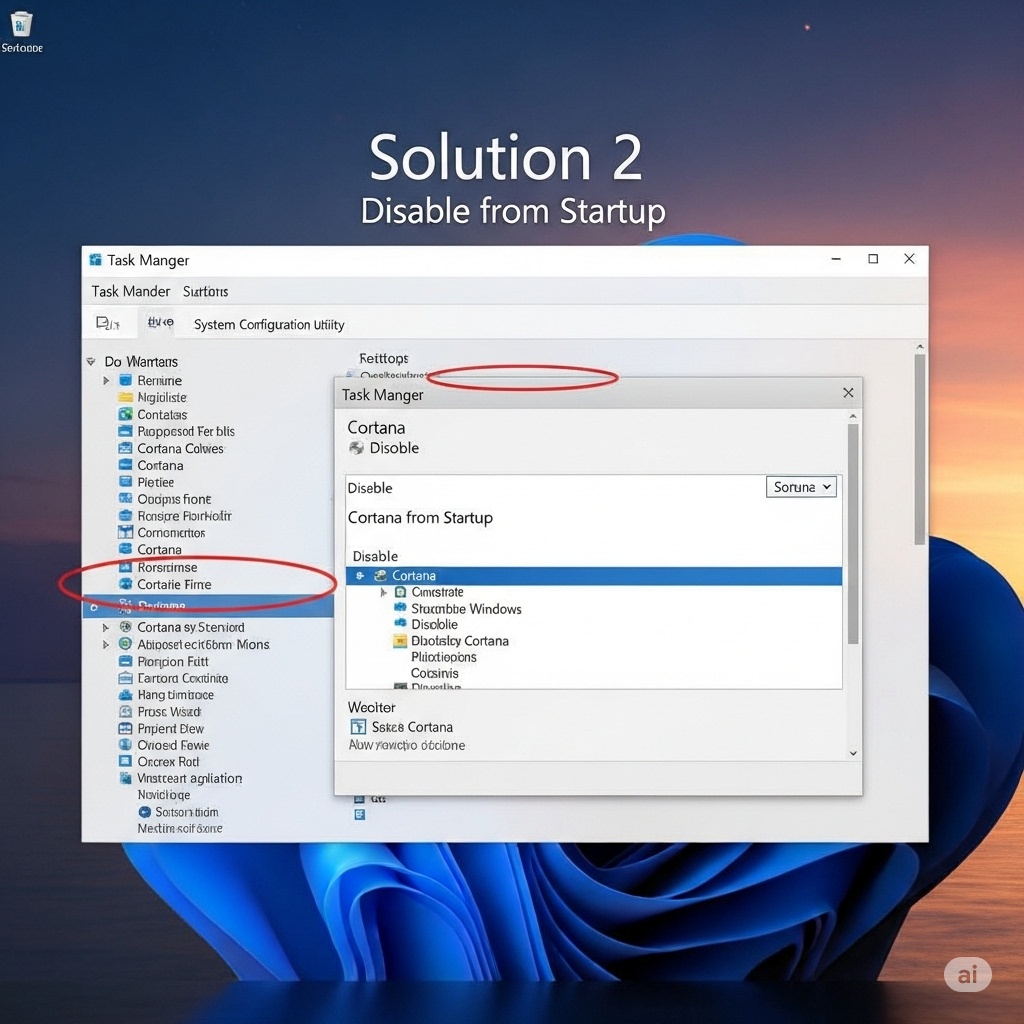The width and height of the screenshot is (1024, 1024).
Task: Click the Pietiee row icon
Action: 125,482
